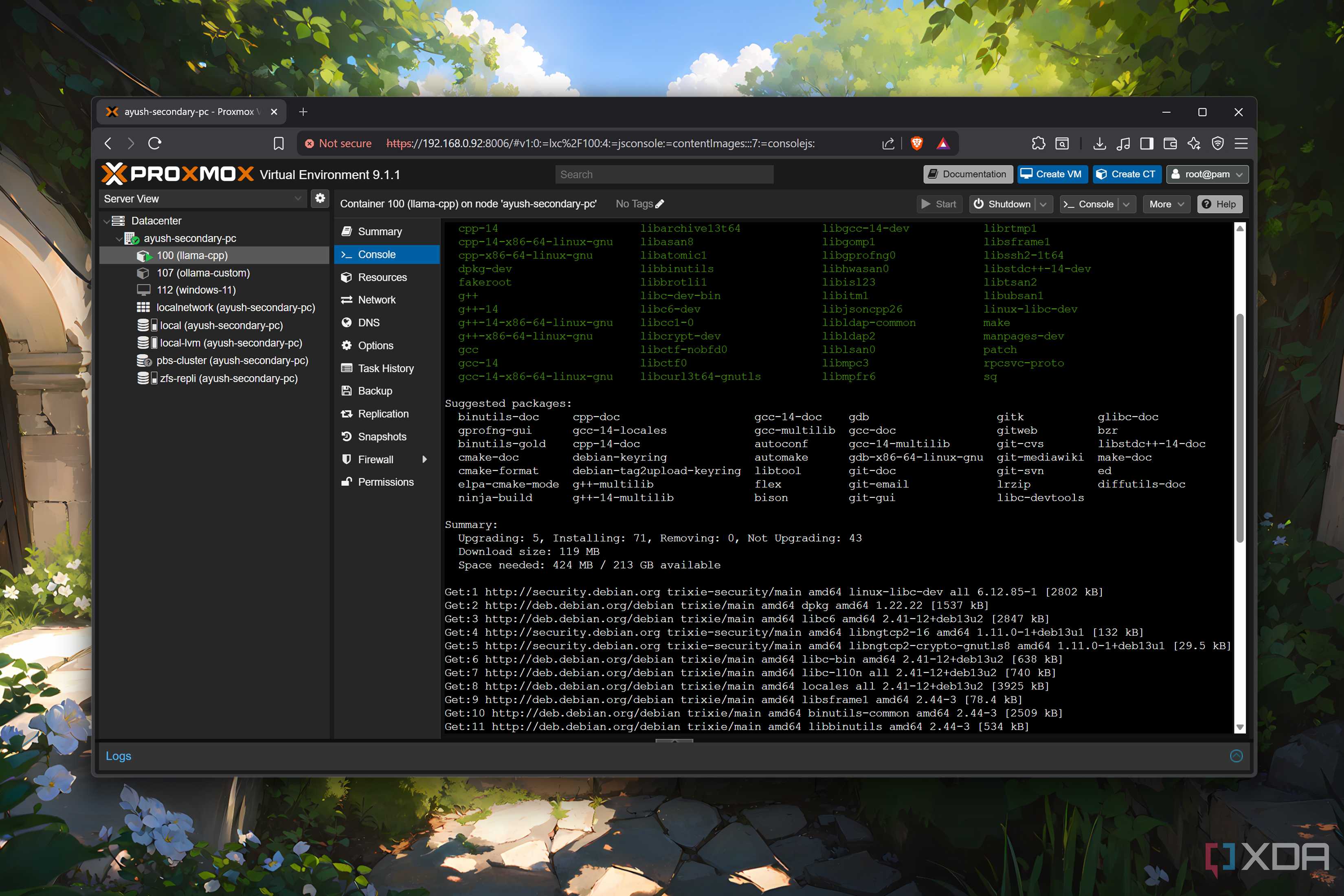Click the music note playlist icon
The image size is (1344, 896).
[1123, 143]
